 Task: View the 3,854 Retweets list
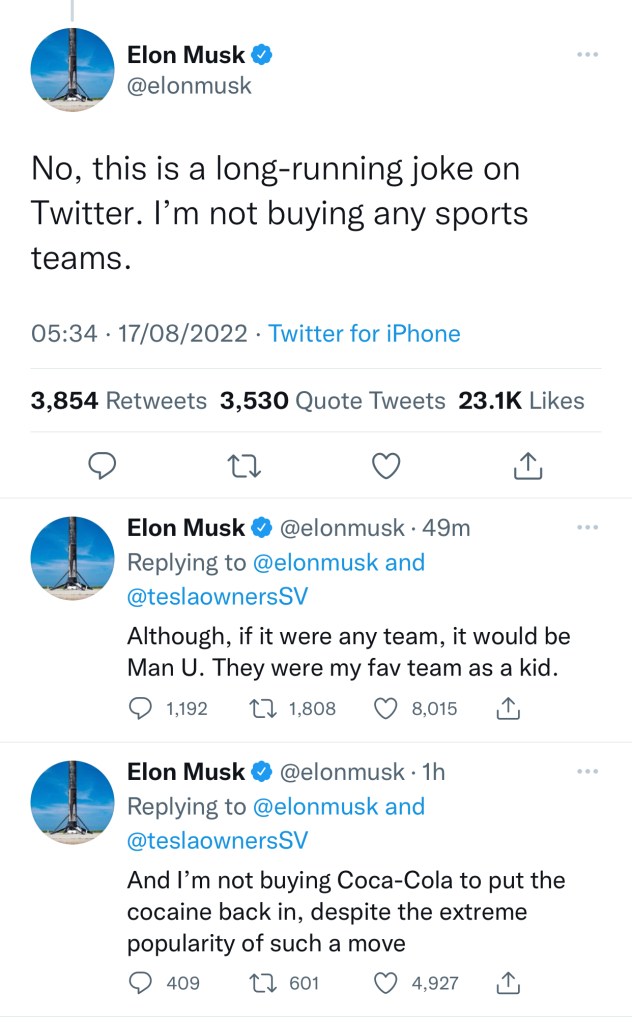118,401
